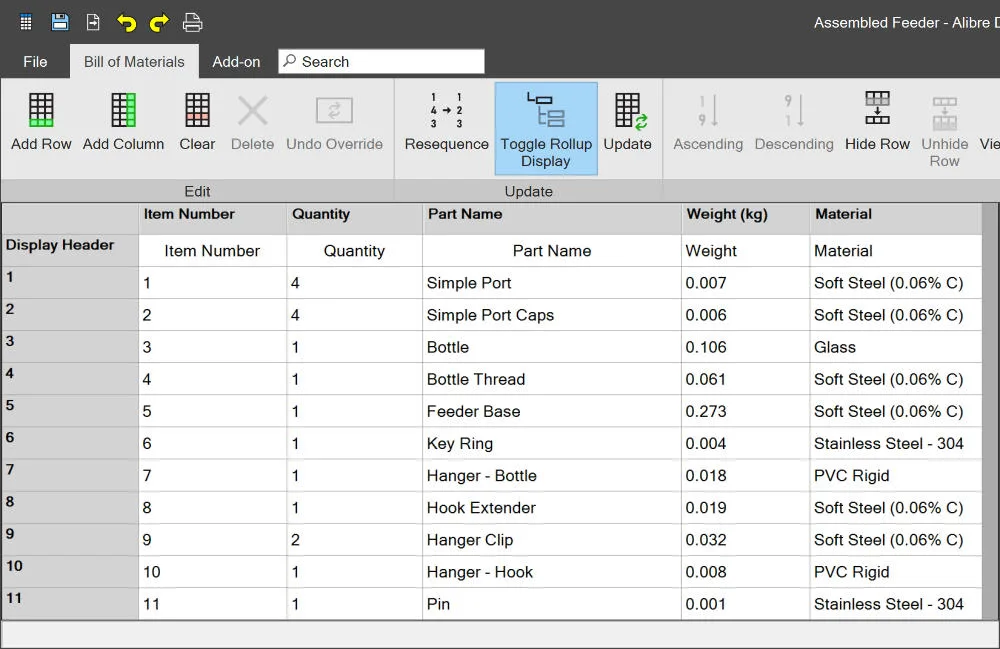The height and width of the screenshot is (649, 1000).
Task: Switch to the Bill of Materials tab
Action: [x=134, y=62]
